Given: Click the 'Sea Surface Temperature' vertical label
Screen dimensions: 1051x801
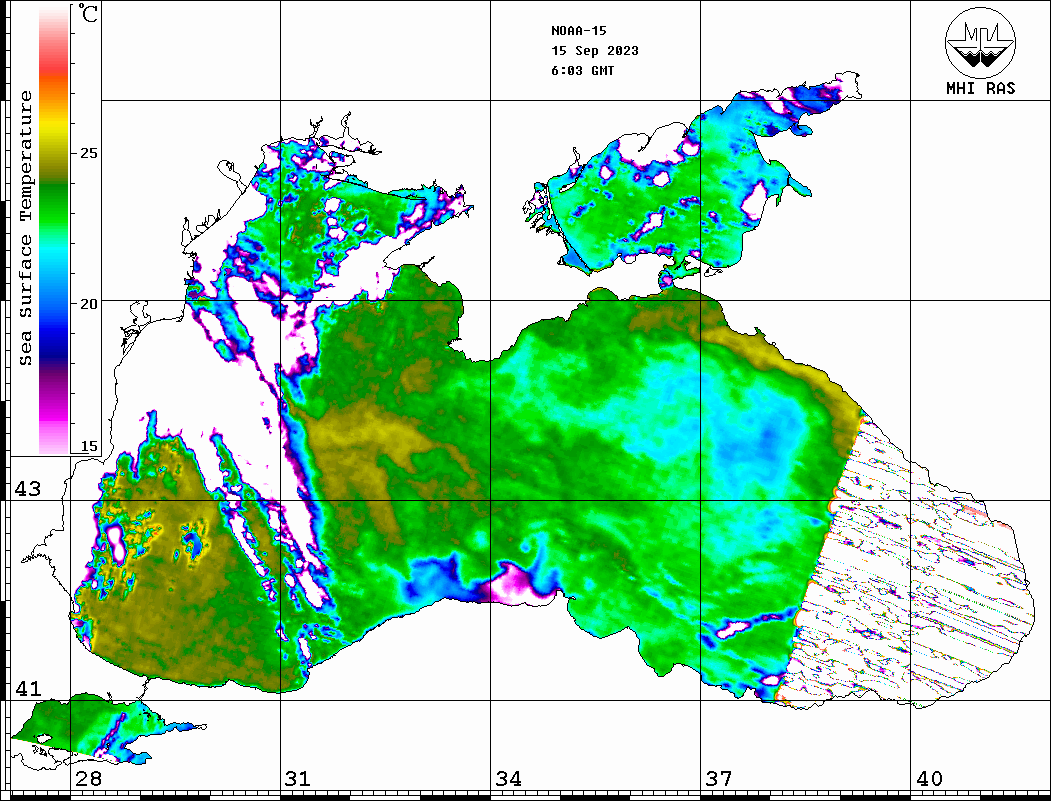Looking at the screenshot, I should tap(25, 228).
